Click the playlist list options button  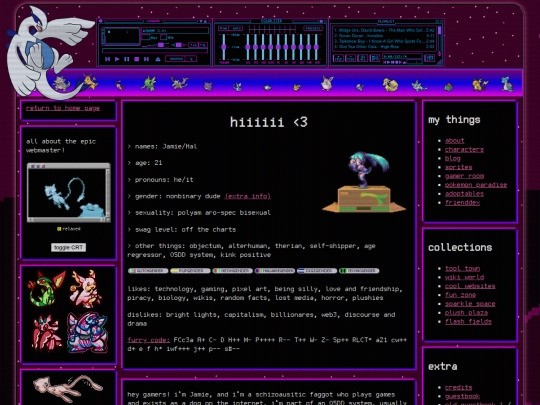(429, 58)
